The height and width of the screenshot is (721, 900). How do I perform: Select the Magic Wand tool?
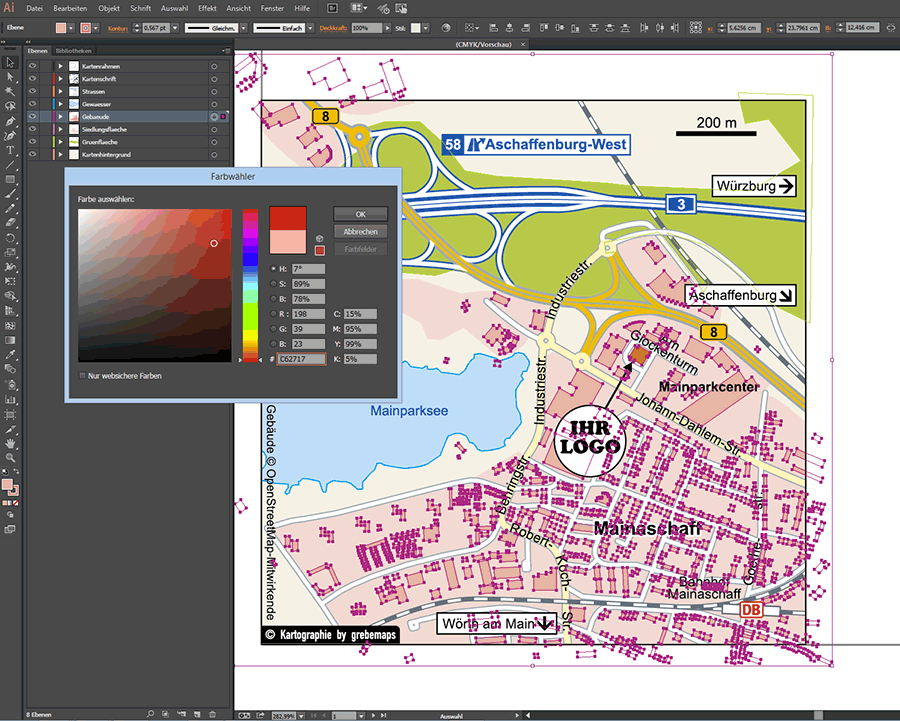pos(10,91)
